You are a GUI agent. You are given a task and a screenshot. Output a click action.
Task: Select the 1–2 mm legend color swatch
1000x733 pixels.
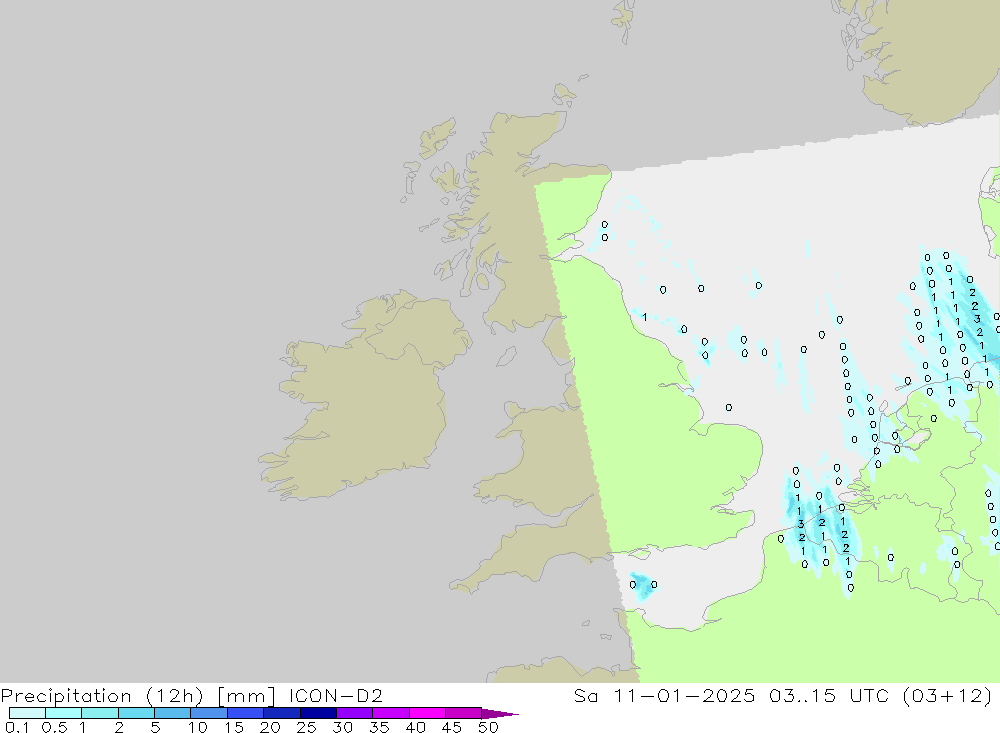coord(99,713)
